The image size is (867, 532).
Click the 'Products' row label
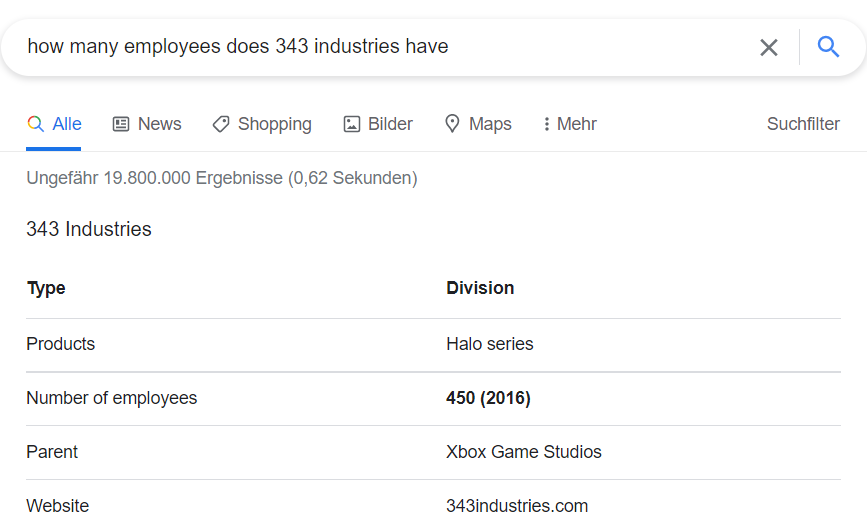click(61, 344)
